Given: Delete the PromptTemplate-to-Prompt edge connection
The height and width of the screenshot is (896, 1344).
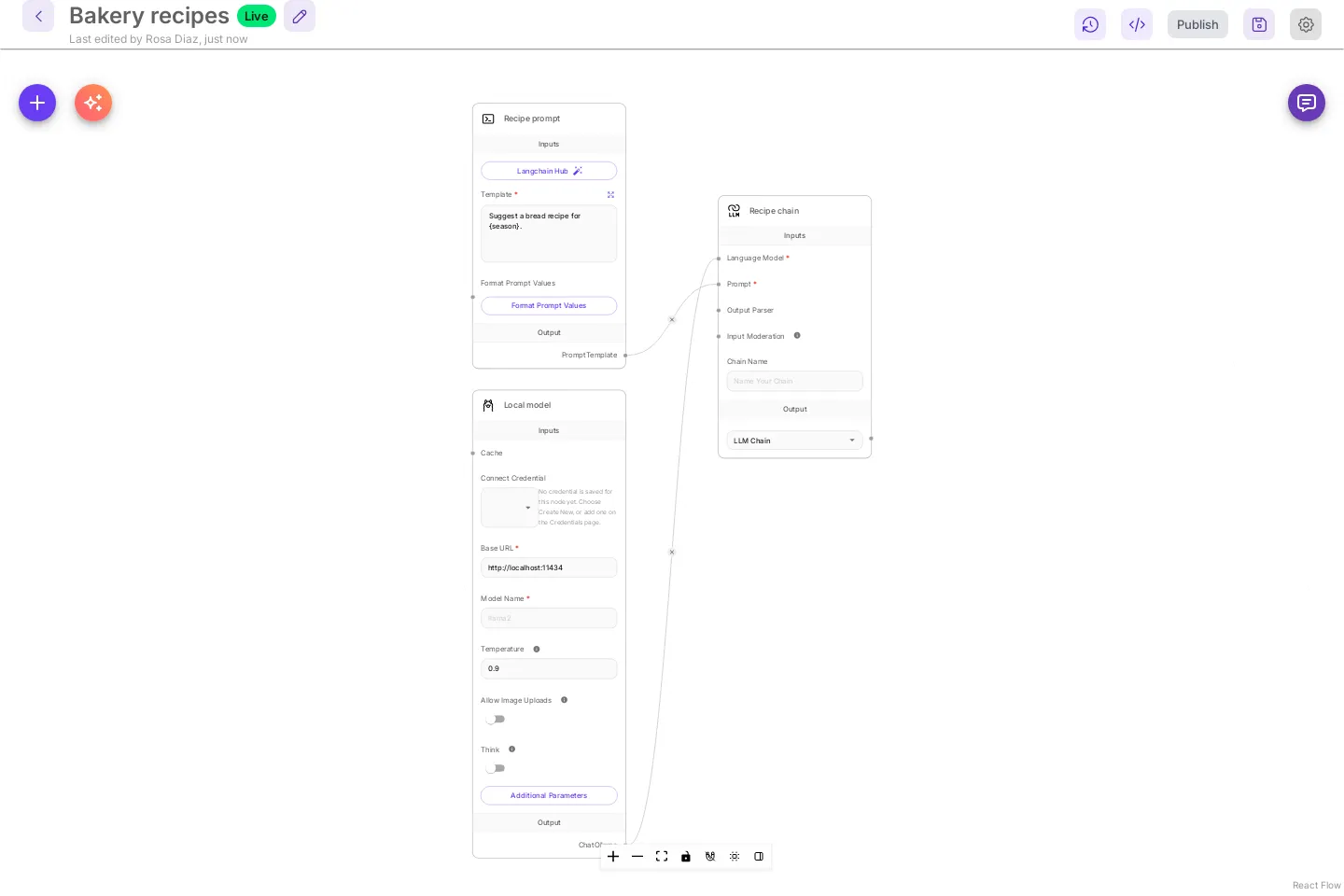Looking at the screenshot, I should (672, 320).
